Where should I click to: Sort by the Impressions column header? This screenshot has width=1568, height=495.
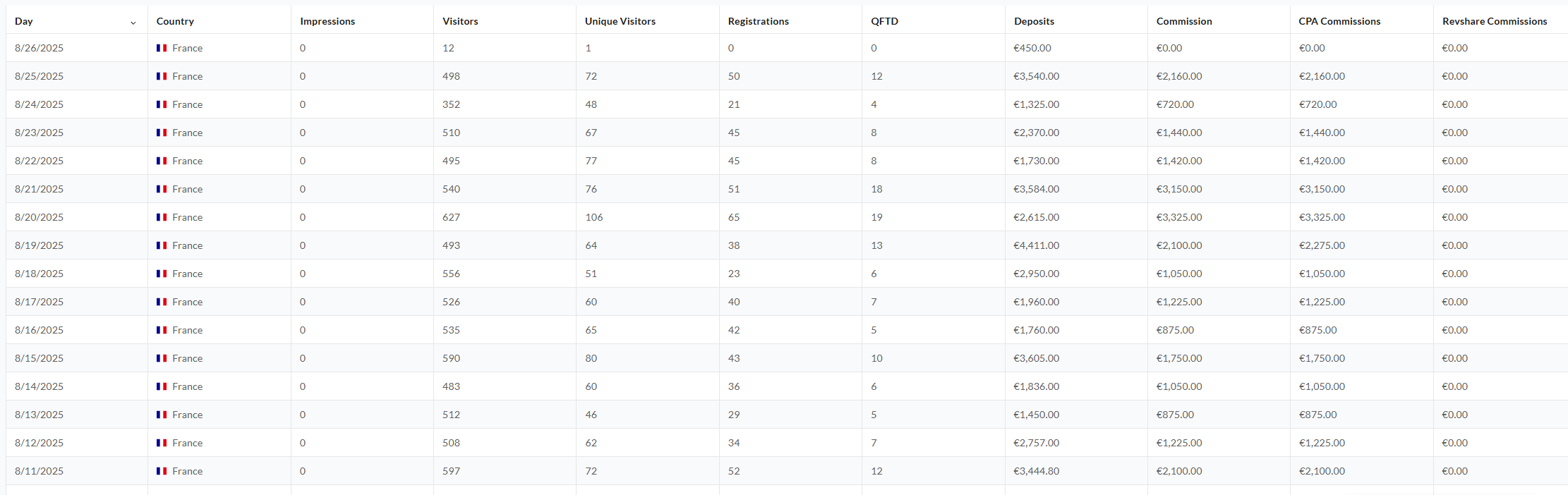pos(327,21)
